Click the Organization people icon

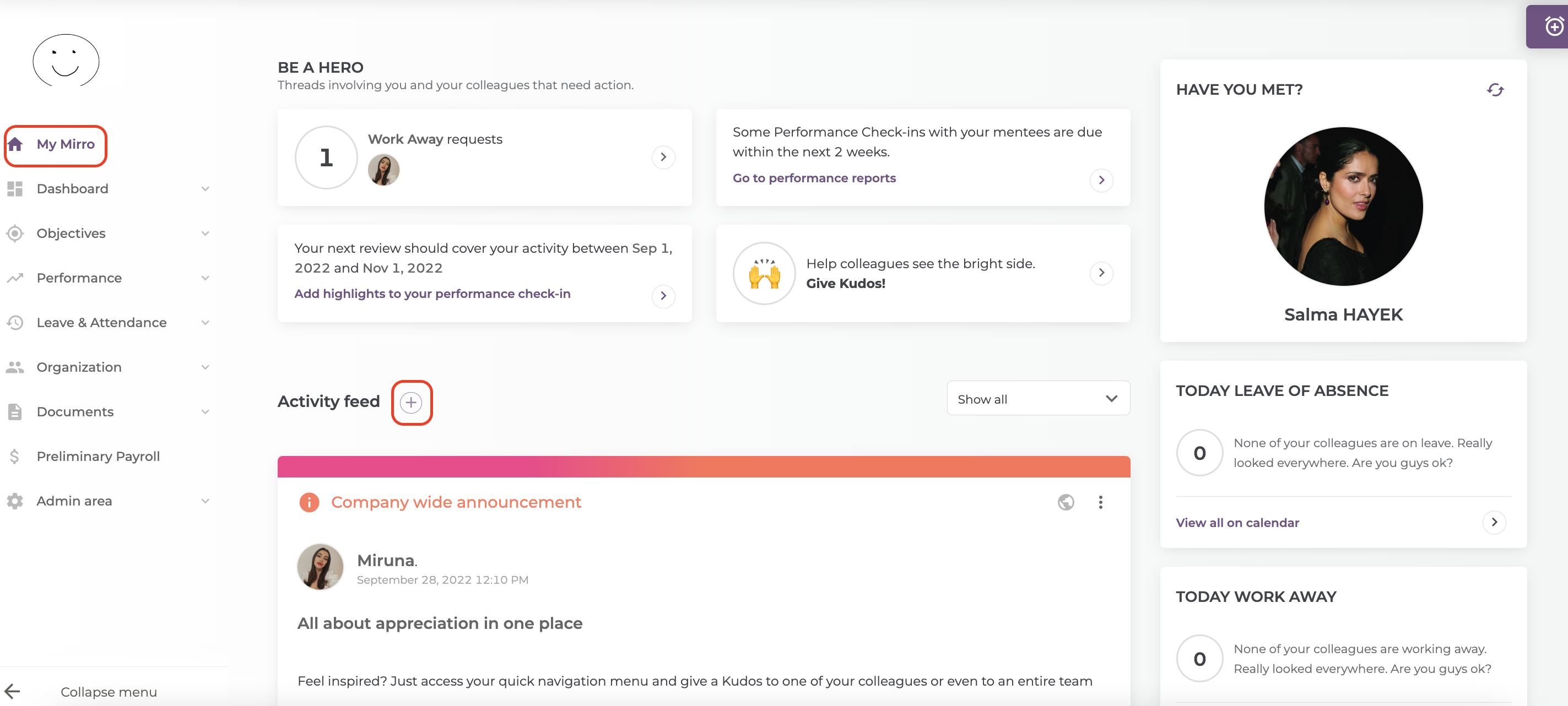click(x=15, y=367)
